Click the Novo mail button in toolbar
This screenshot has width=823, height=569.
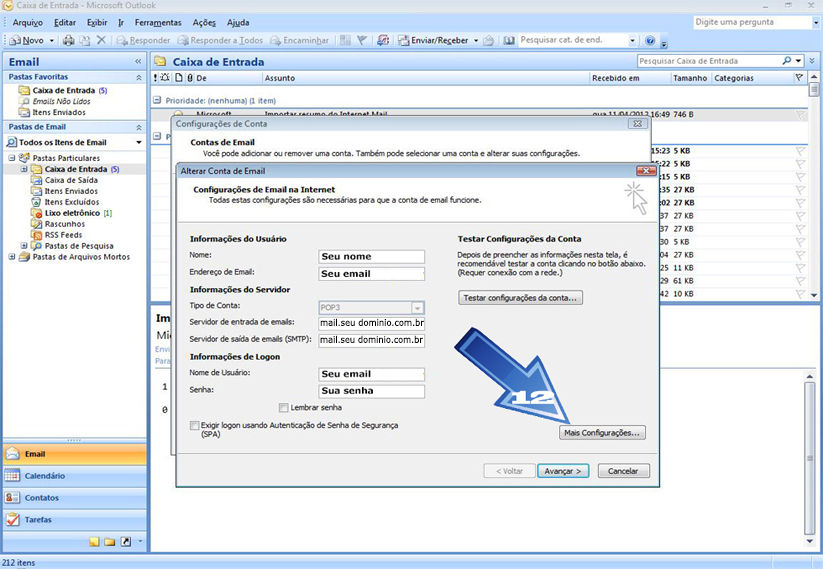click(x=27, y=40)
